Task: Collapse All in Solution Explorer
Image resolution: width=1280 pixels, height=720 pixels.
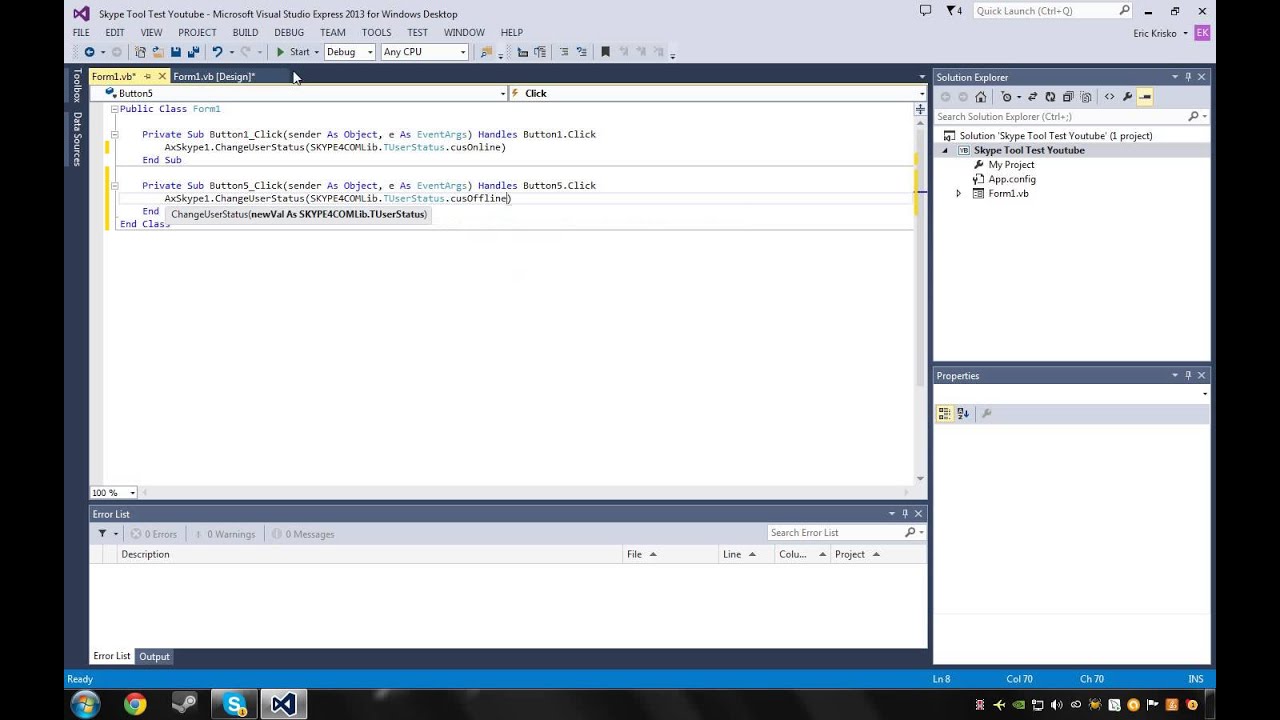Action: click(1068, 97)
